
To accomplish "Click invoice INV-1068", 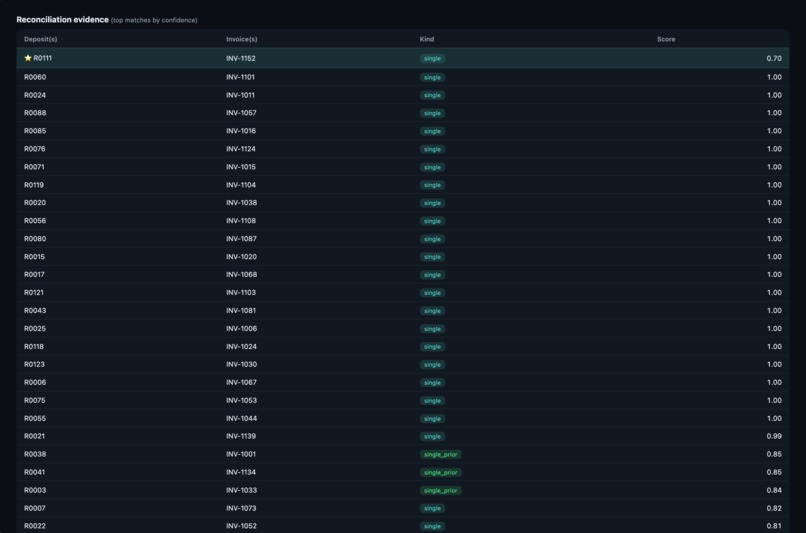I will tap(241, 274).
